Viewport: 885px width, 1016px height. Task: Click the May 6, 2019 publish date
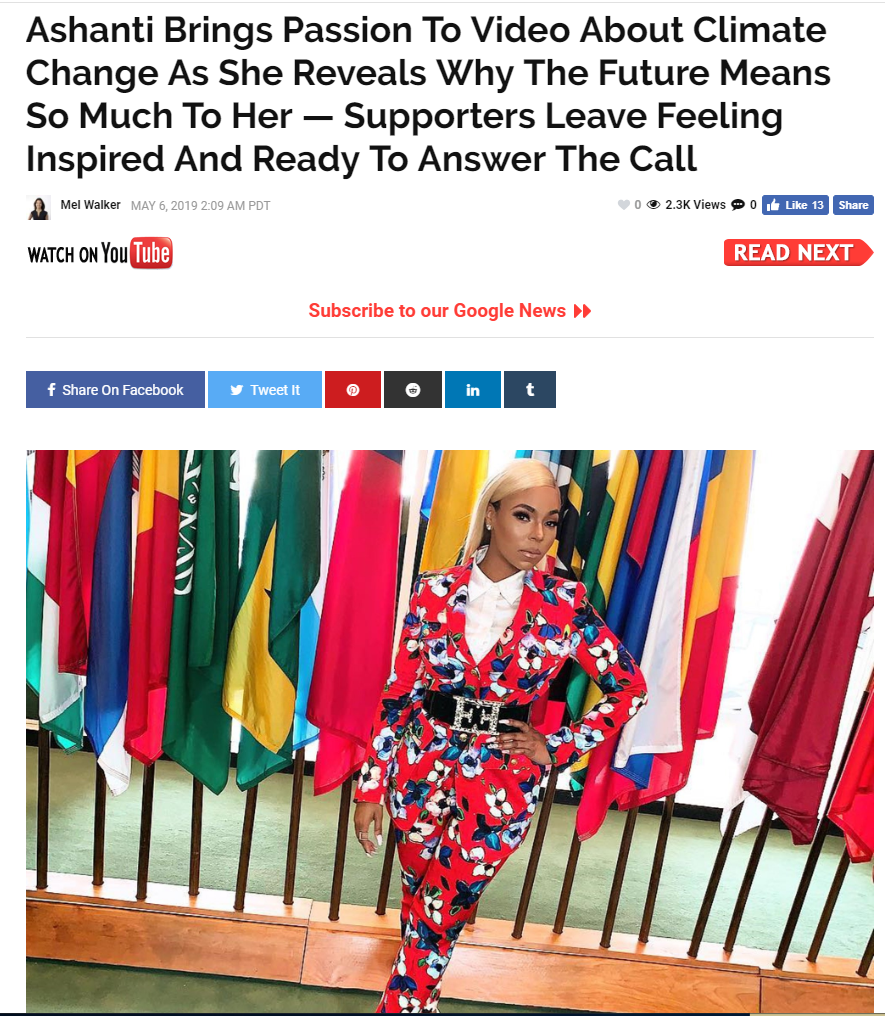tap(200, 205)
